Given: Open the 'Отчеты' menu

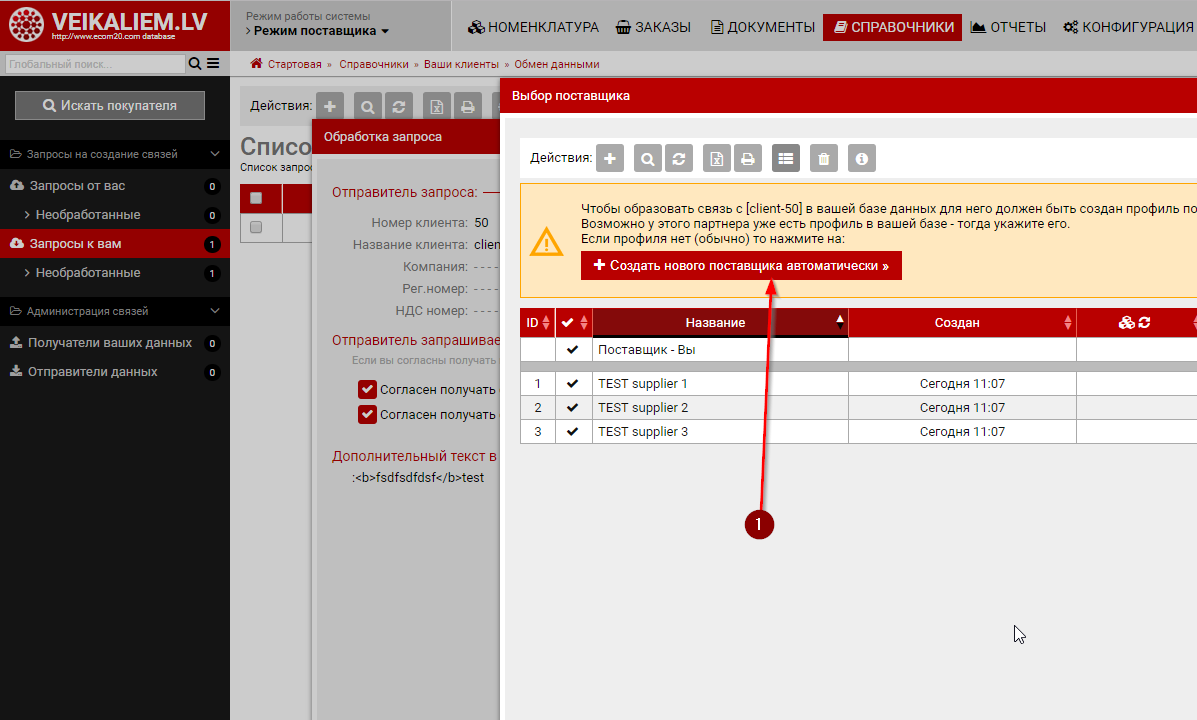Looking at the screenshot, I should click(1008, 27).
